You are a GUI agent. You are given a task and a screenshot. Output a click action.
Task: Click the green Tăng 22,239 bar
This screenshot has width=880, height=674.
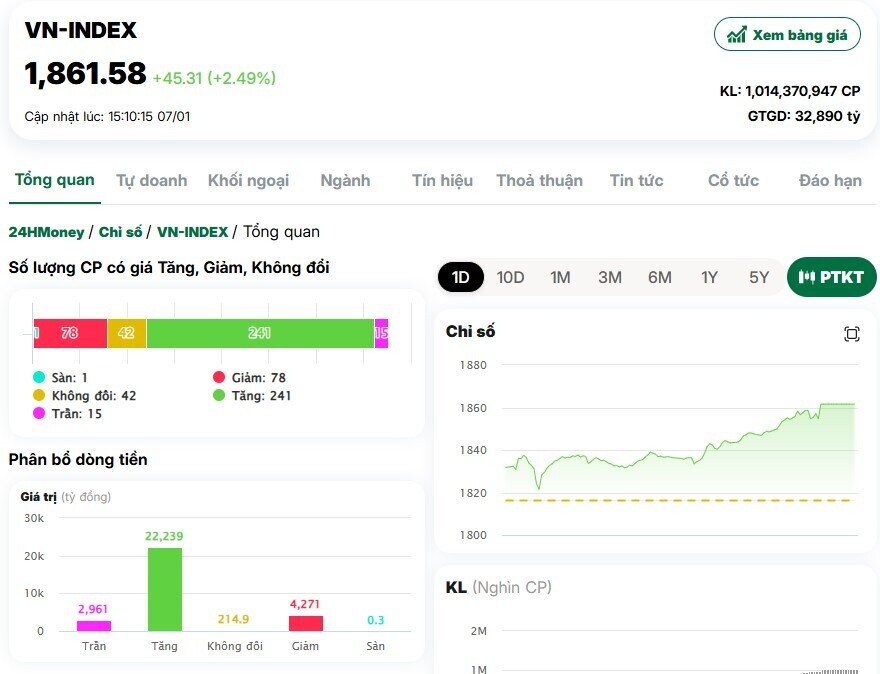click(165, 589)
